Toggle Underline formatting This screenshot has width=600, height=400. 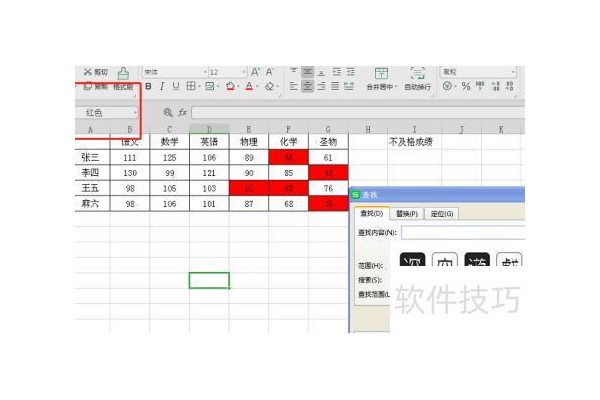pos(176,87)
